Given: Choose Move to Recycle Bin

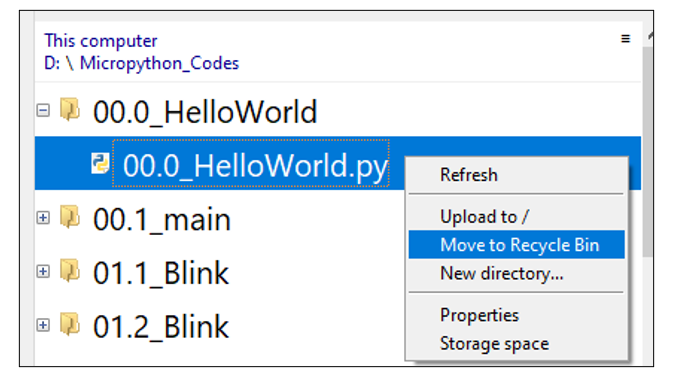Looking at the screenshot, I should (516, 245).
